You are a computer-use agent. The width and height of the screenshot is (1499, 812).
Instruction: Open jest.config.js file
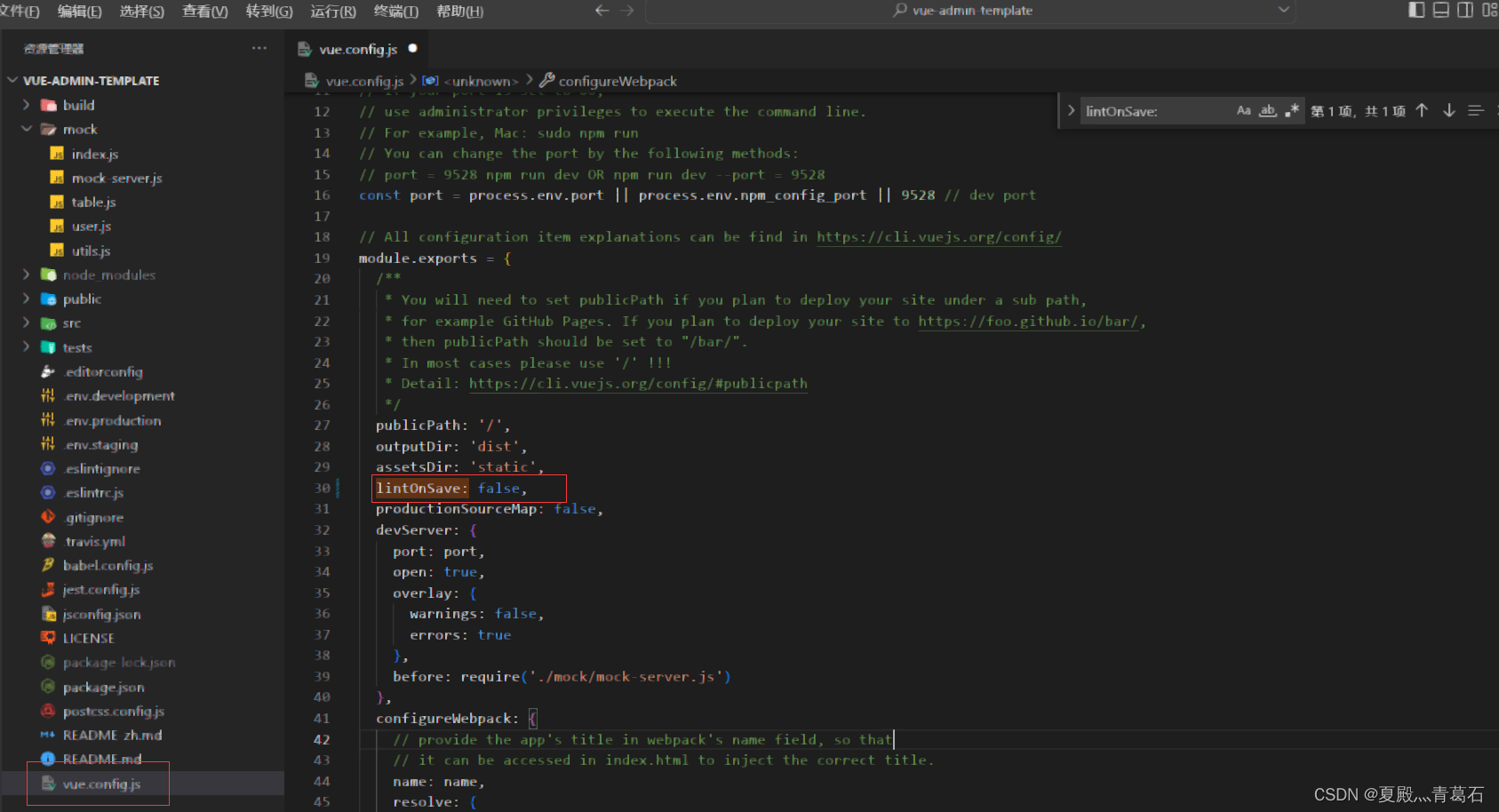click(100, 589)
